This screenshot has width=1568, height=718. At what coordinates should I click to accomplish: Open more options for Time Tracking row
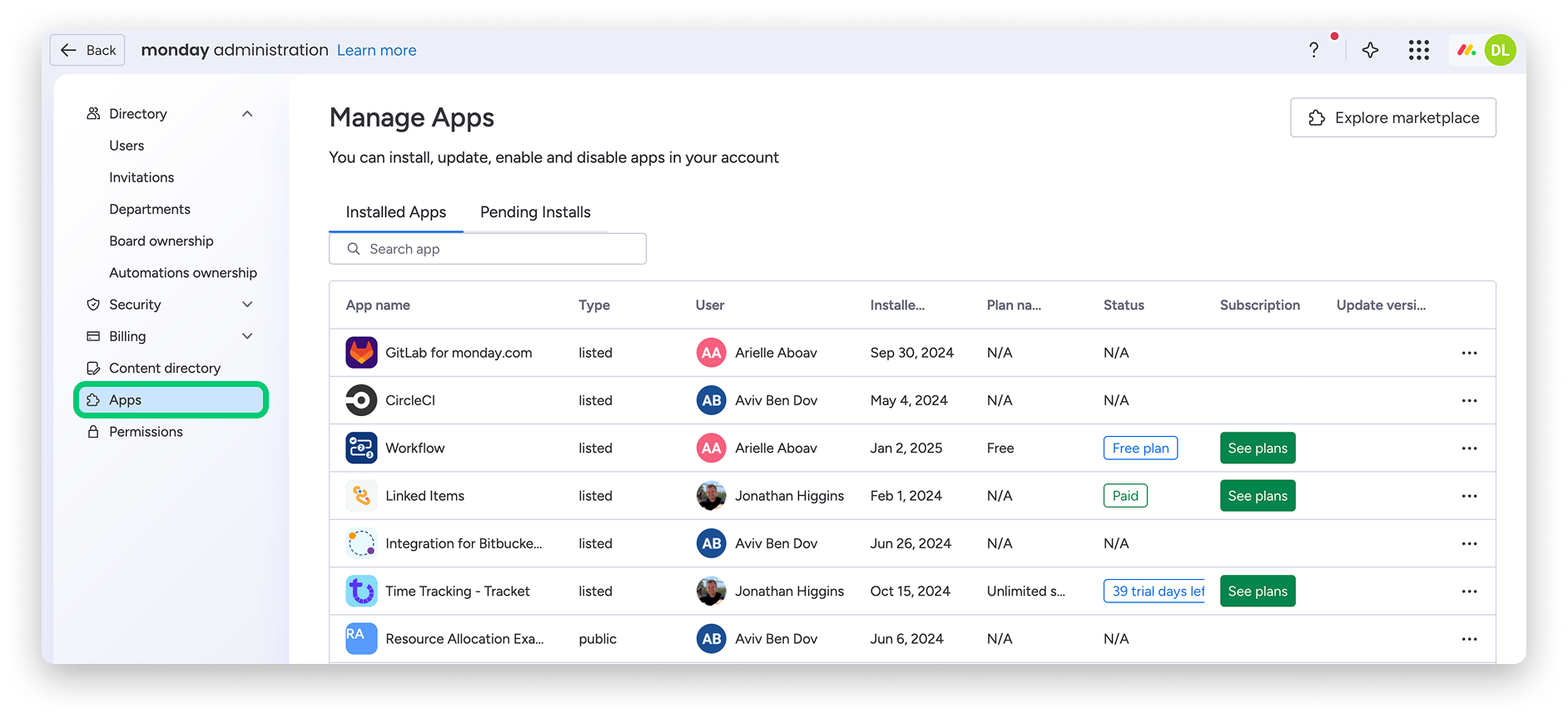point(1470,591)
